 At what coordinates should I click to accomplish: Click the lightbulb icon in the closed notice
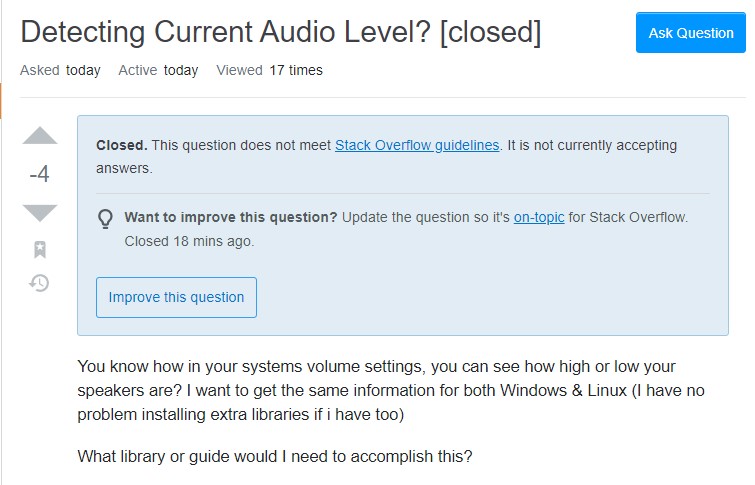(105, 219)
